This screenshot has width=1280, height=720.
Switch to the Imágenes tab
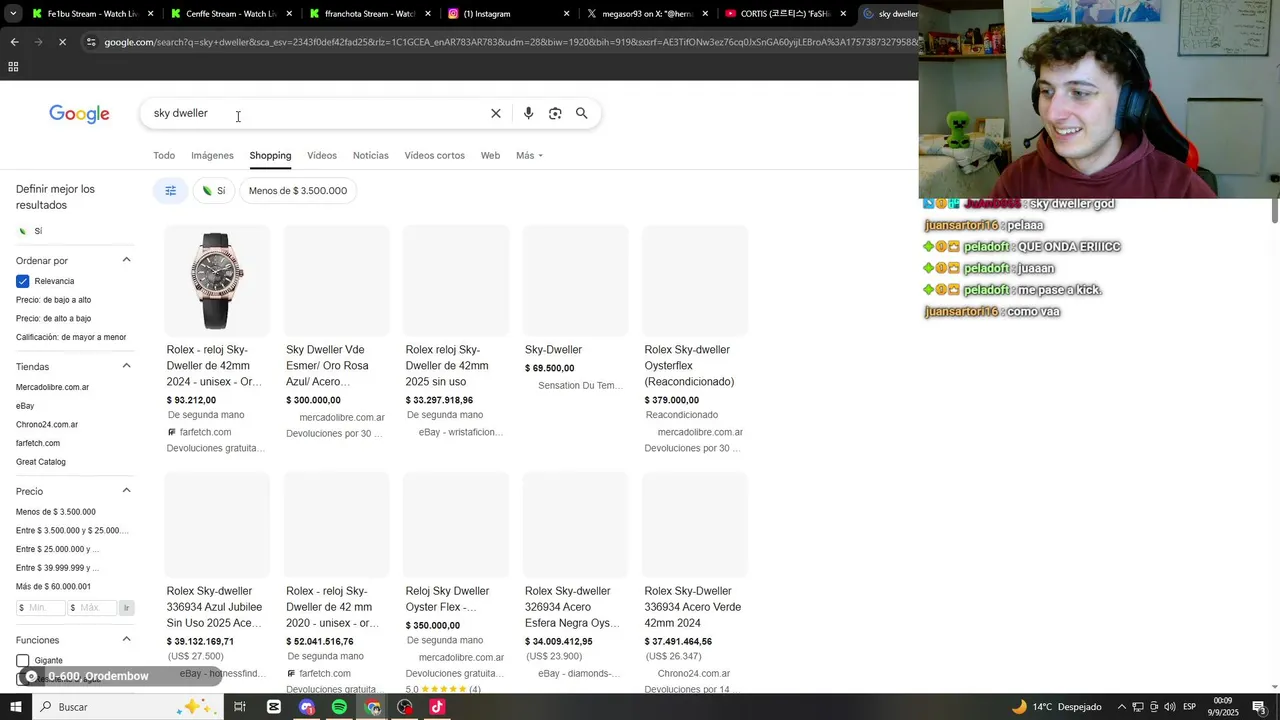coord(212,156)
